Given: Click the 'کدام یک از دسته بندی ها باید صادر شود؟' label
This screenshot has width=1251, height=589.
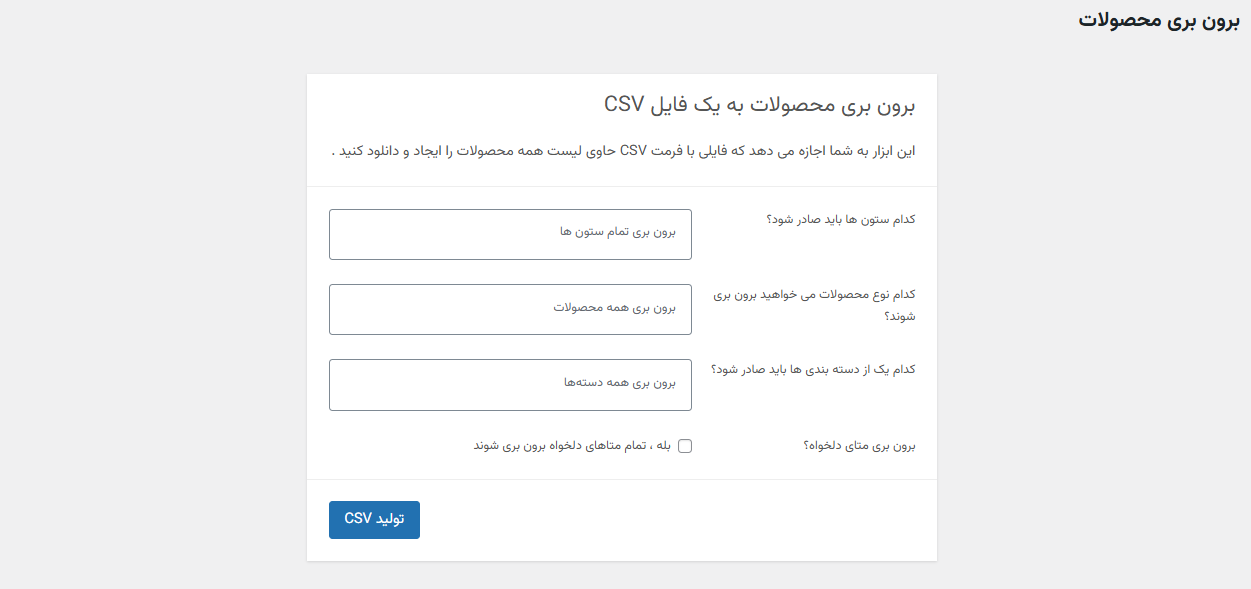Looking at the screenshot, I should tap(813, 369).
